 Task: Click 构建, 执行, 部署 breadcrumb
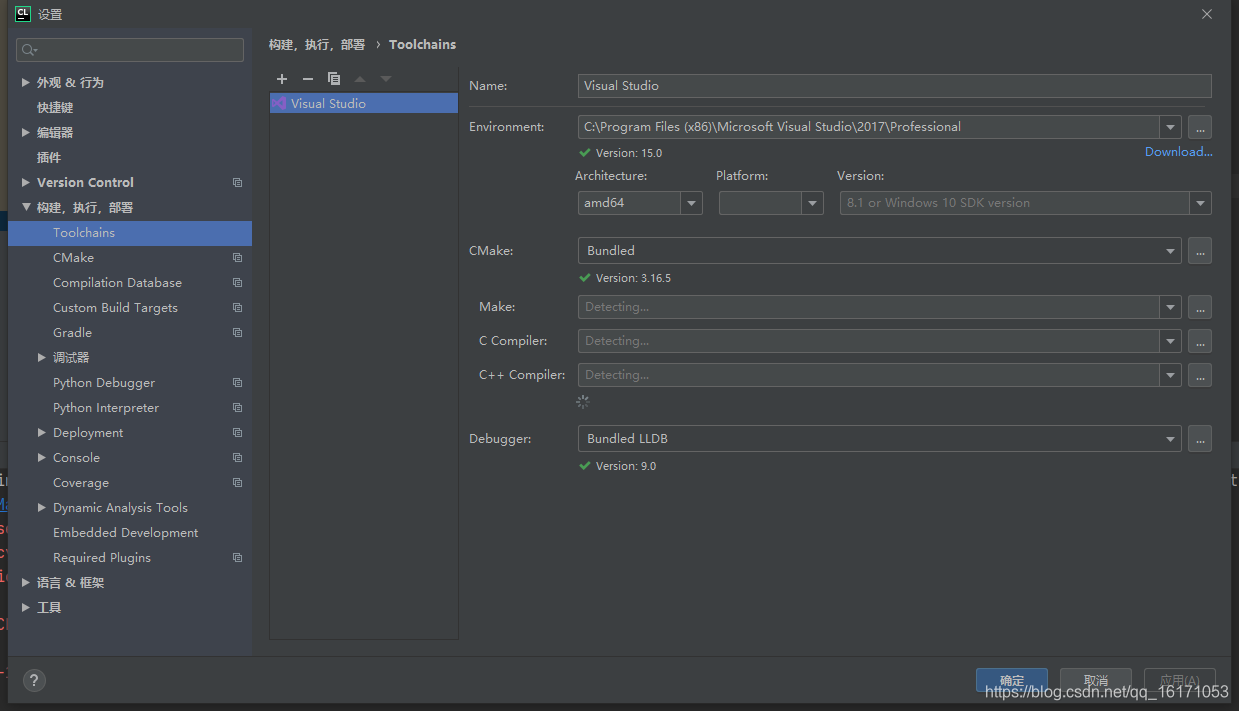[317, 44]
